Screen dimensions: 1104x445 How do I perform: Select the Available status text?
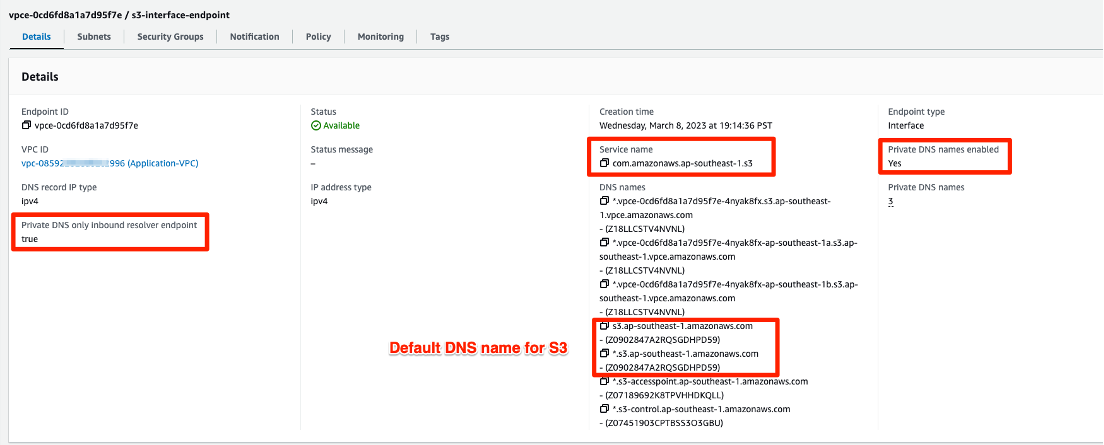[341, 125]
